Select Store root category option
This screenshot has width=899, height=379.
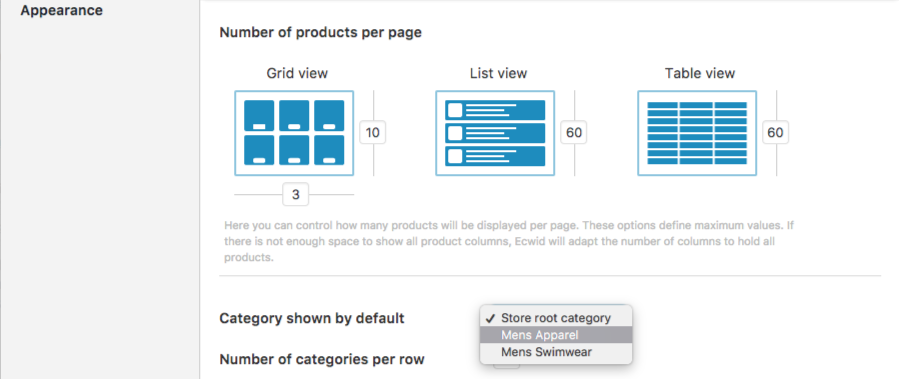click(556, 318)
